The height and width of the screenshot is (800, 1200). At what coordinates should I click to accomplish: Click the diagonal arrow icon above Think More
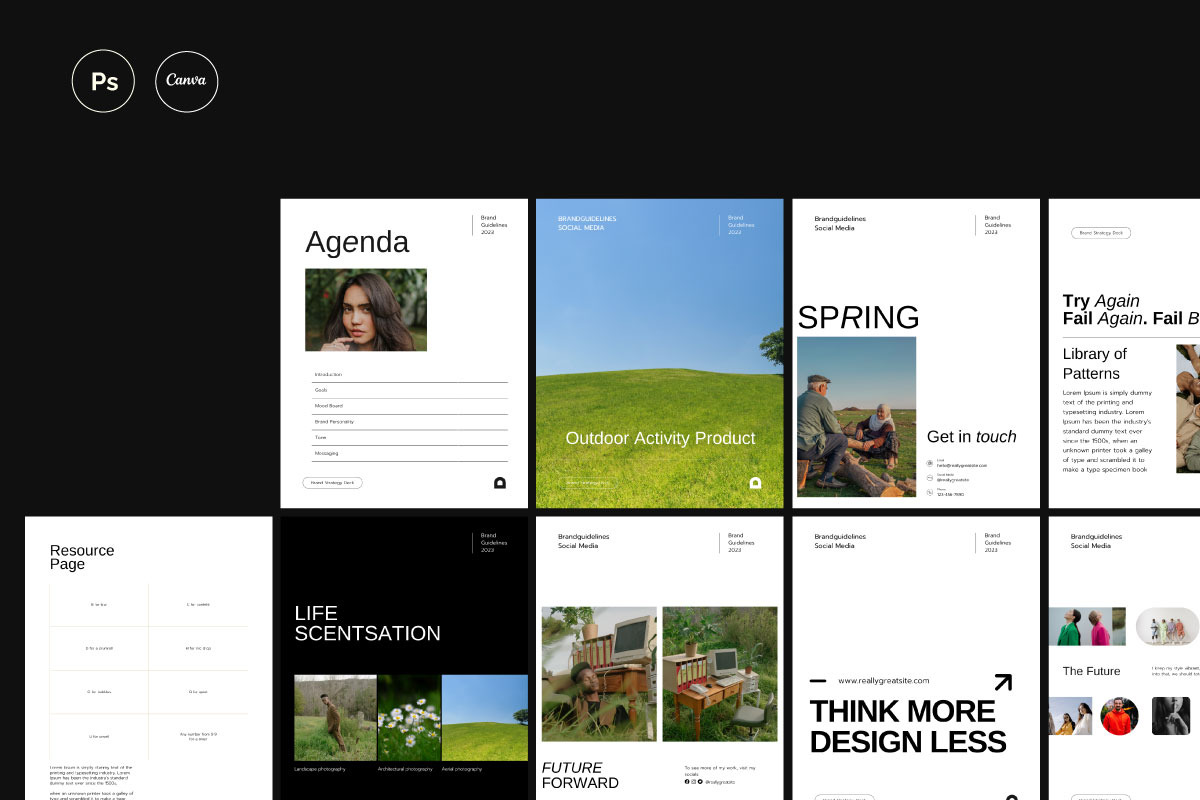(1002, 682)
